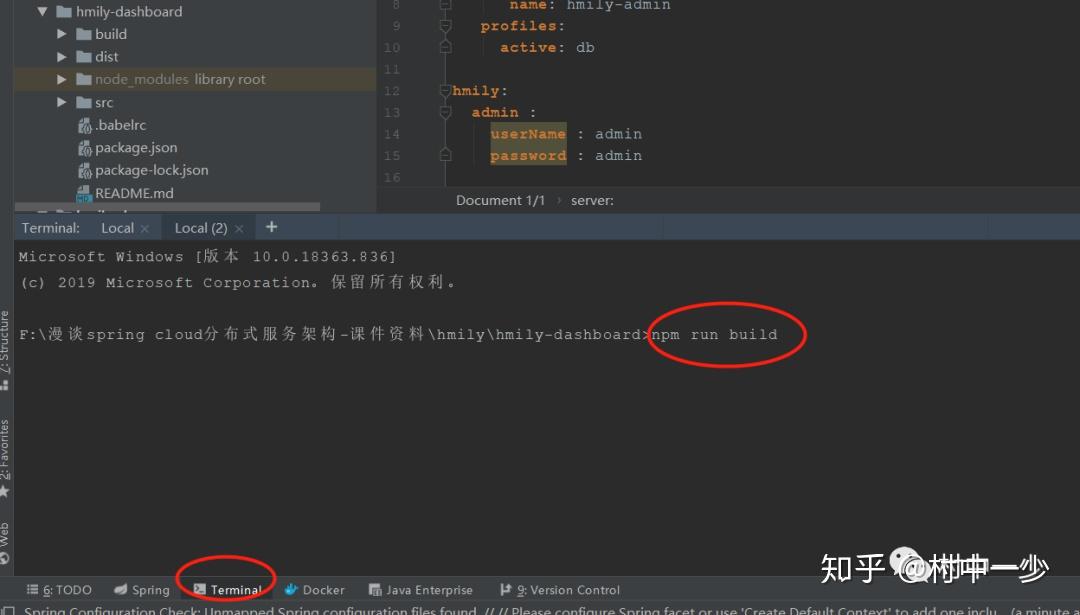
Task: Switch to the Local (2) terminal tab
Action: click(200, 227)
